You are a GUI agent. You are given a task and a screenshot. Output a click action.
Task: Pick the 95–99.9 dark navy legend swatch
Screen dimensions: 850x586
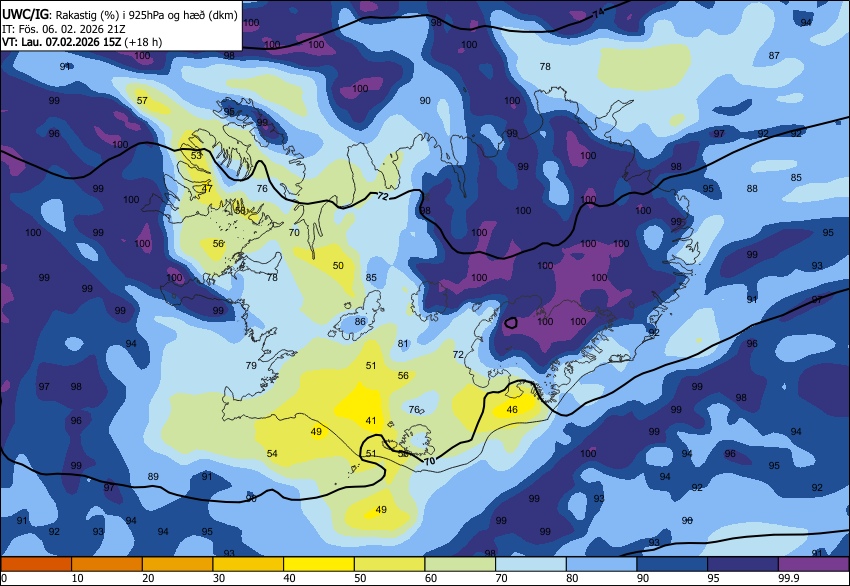743,564
